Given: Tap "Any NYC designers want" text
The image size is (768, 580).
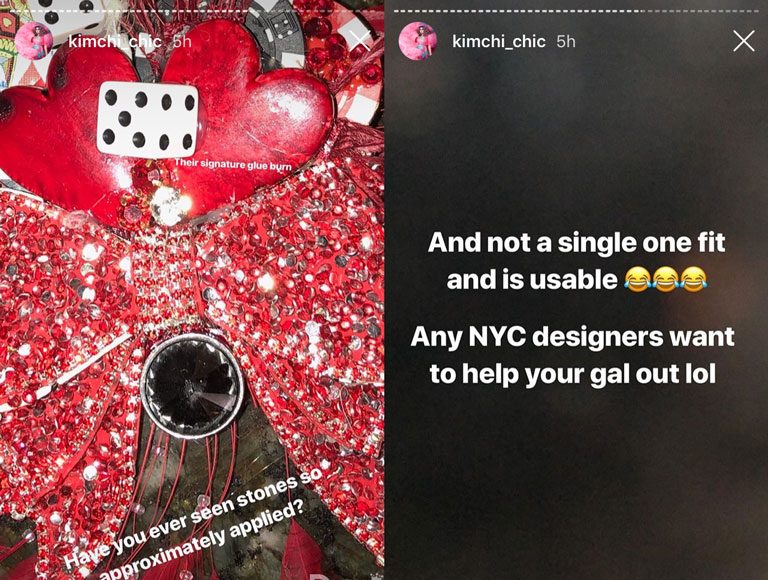Looking at the screenshot, I should pos(573,336).
